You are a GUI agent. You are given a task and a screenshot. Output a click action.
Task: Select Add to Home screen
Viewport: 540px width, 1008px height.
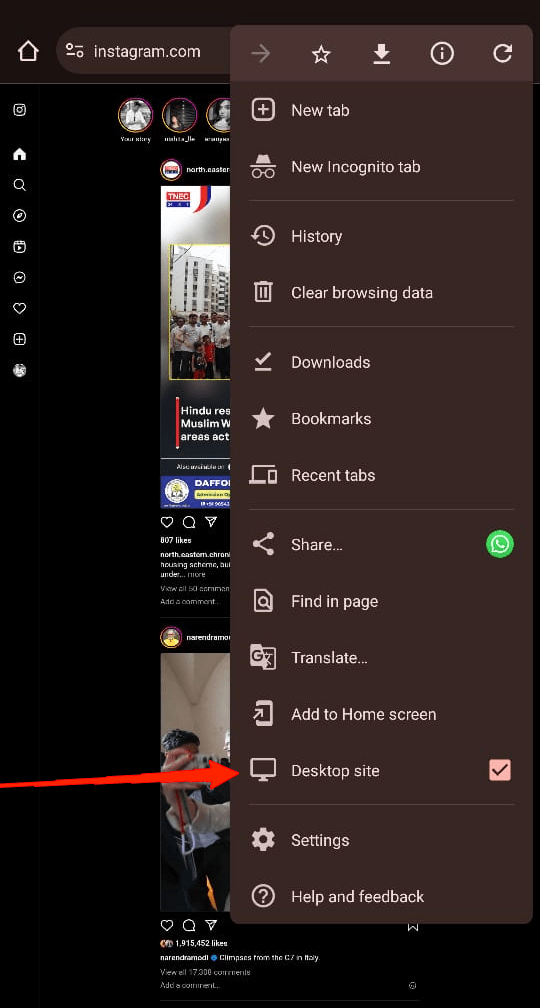click(381, 714)
